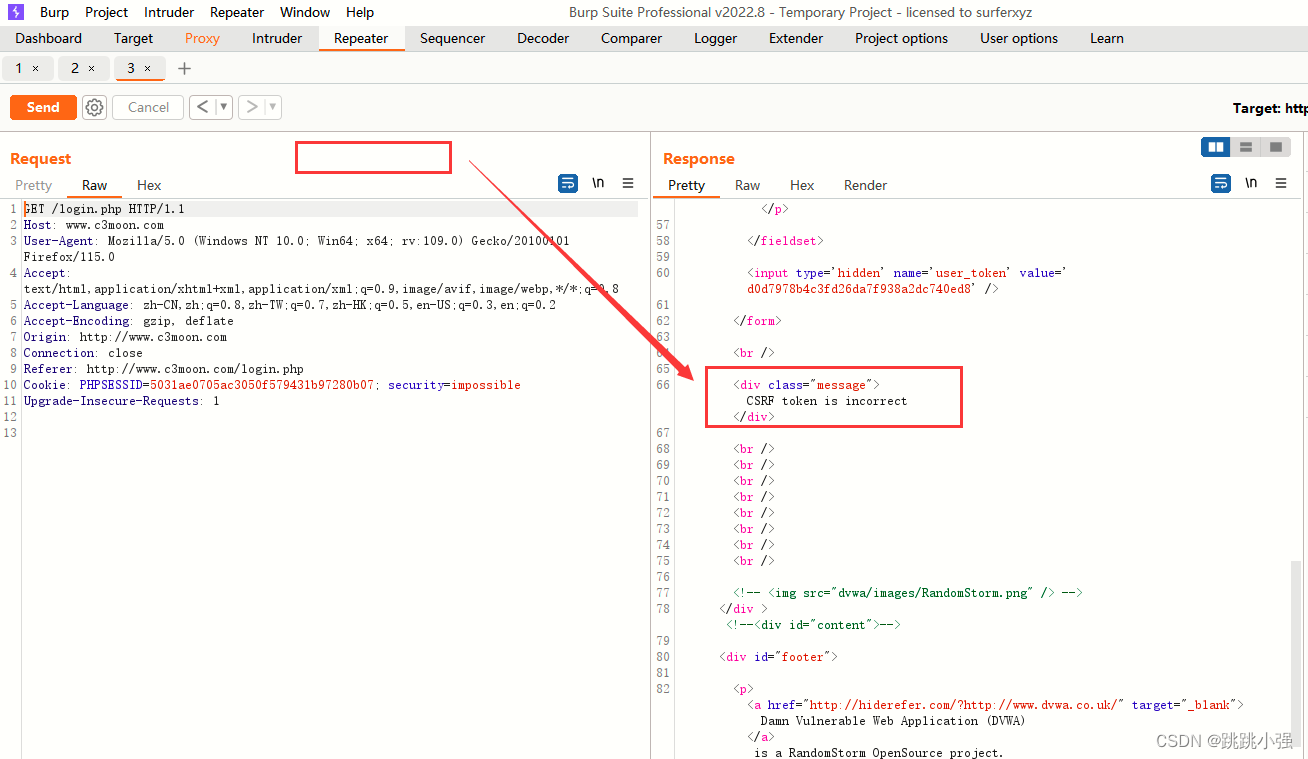
Task: Open back history dropdown arrow
Action: coord(224,107)
